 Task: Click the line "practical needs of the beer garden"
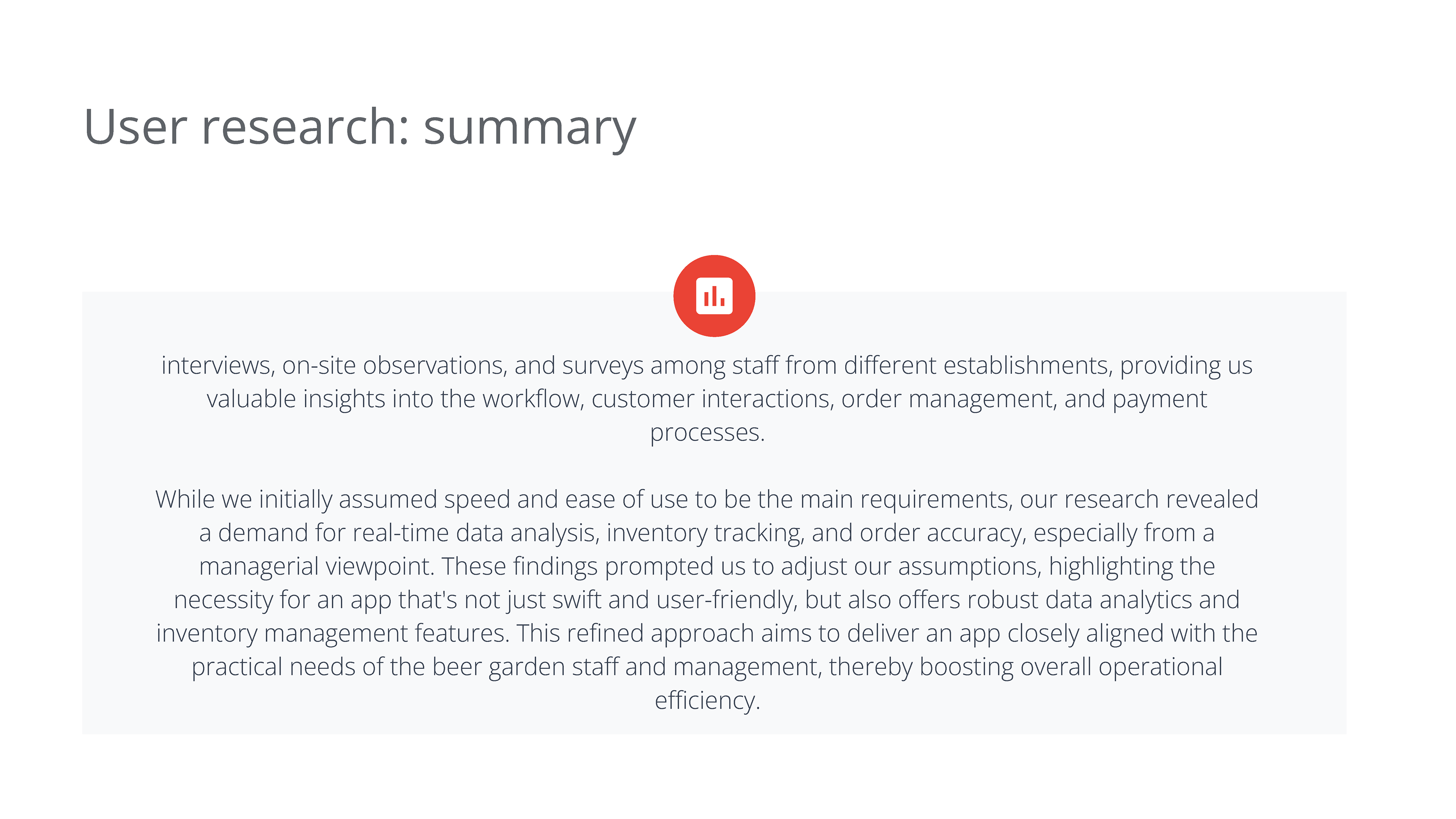(707, 667)
